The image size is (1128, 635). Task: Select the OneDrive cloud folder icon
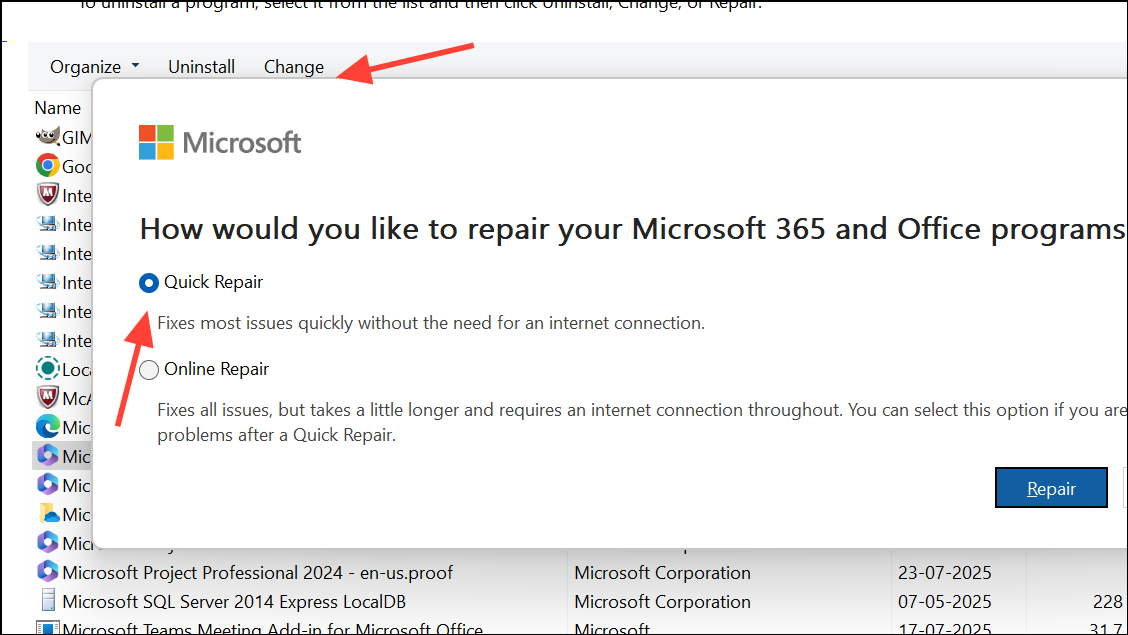click(48, 514)
